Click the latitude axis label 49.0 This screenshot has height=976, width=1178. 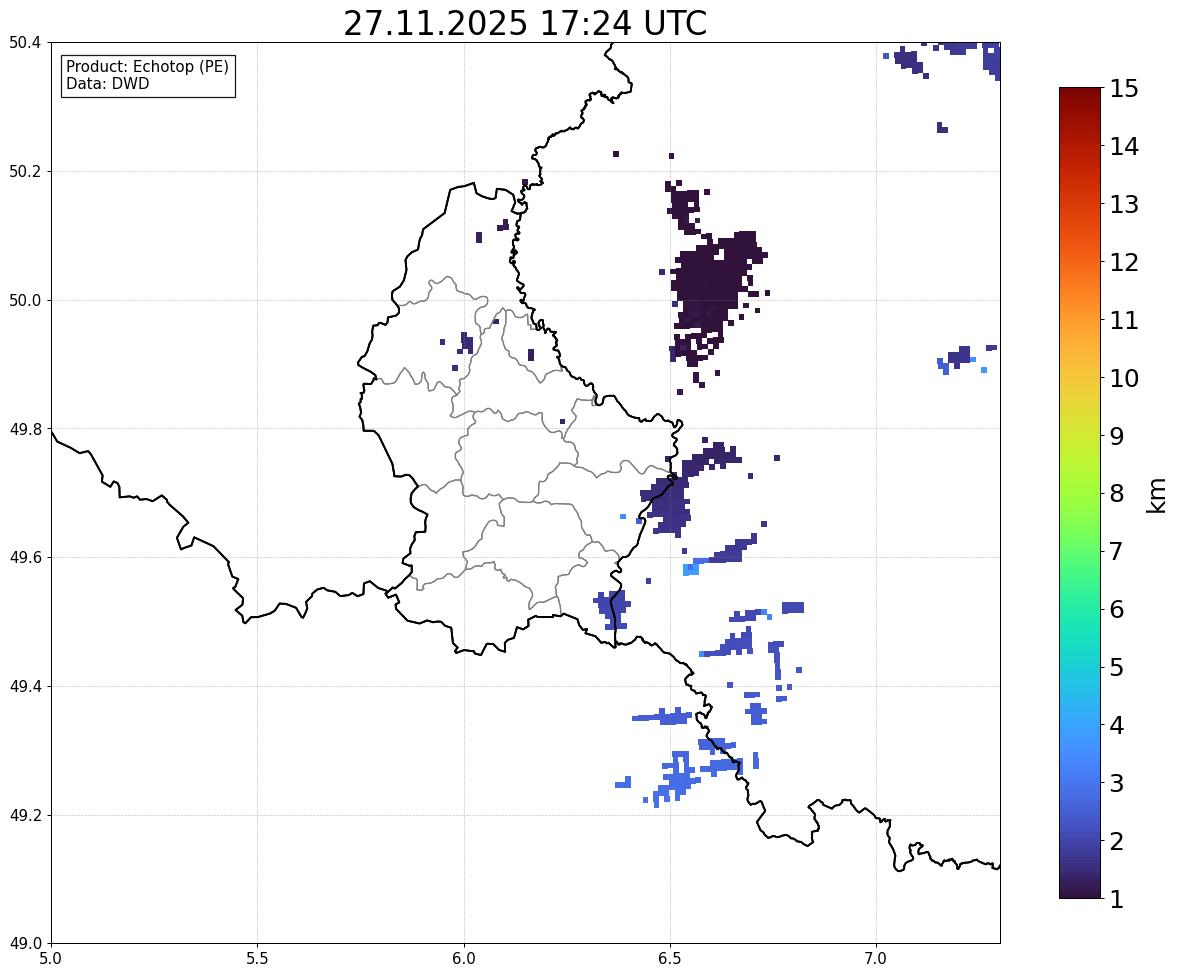tap(25, 944)
